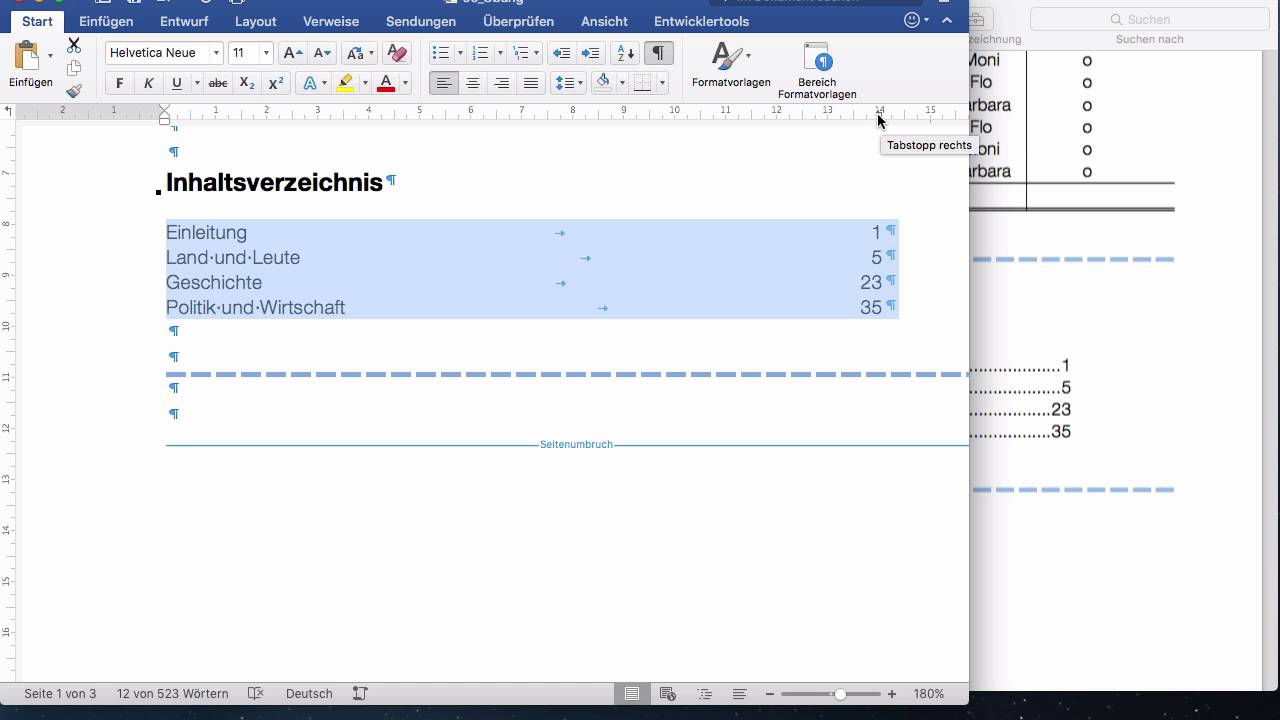The width and height of the screenshot is (1280, 720).
Task: Clear all formatting with the eraser icon
Action: (x=397, y=53)
